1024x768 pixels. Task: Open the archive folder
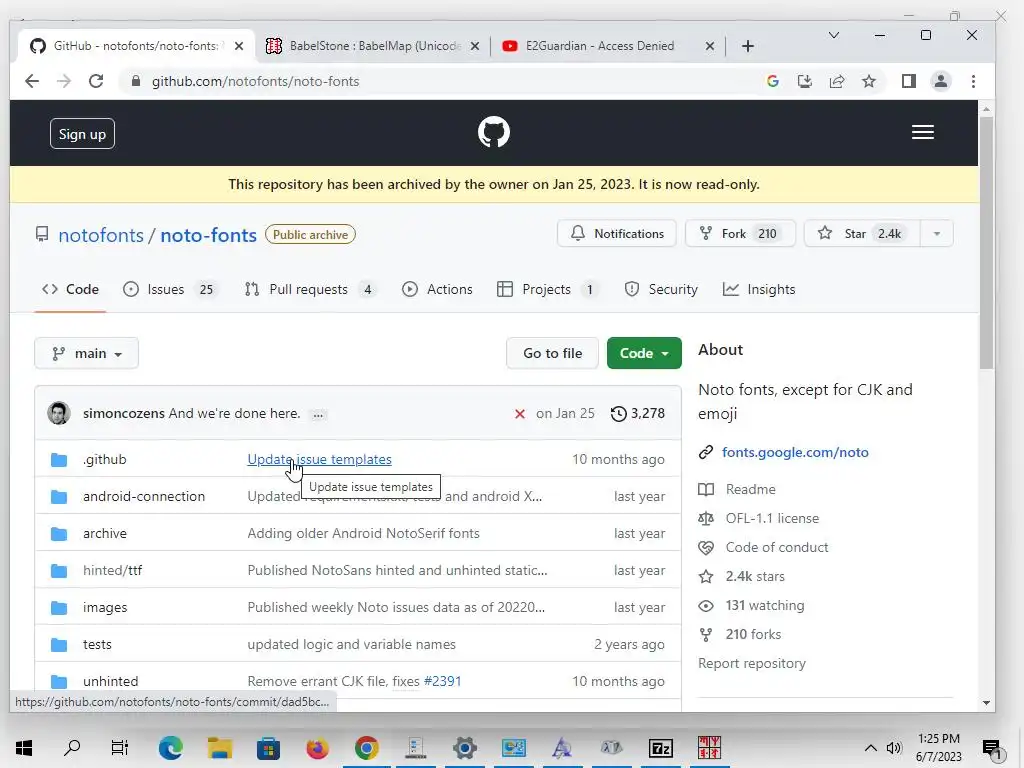click(x=104, y=534)
